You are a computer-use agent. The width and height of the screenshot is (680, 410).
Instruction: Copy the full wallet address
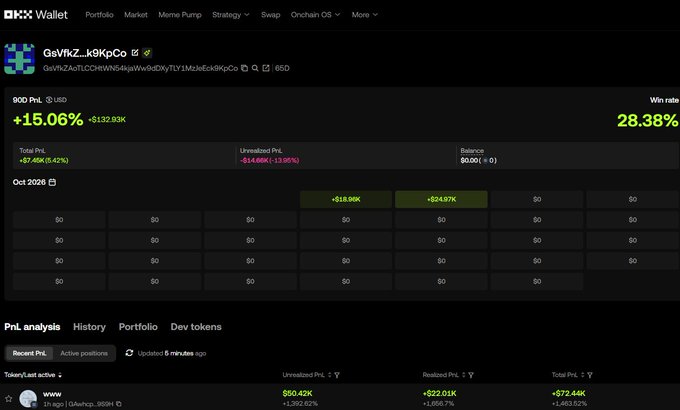[244, 68]
